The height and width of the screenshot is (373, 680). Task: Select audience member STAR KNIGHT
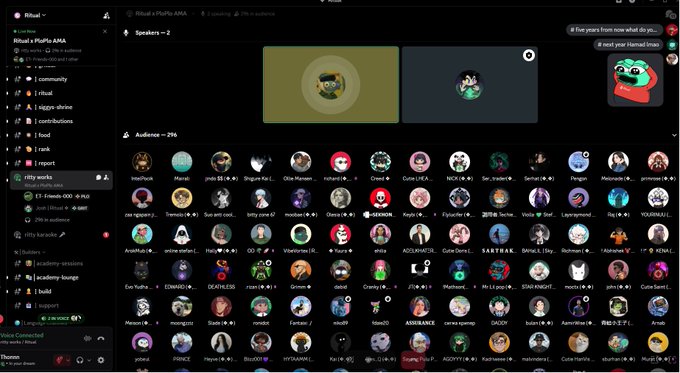click(x=539, y=275)
